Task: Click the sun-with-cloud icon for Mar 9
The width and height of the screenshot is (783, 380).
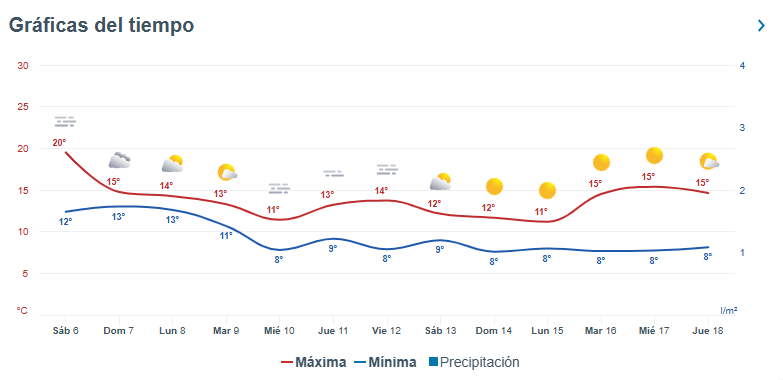Action: (227, 172)
